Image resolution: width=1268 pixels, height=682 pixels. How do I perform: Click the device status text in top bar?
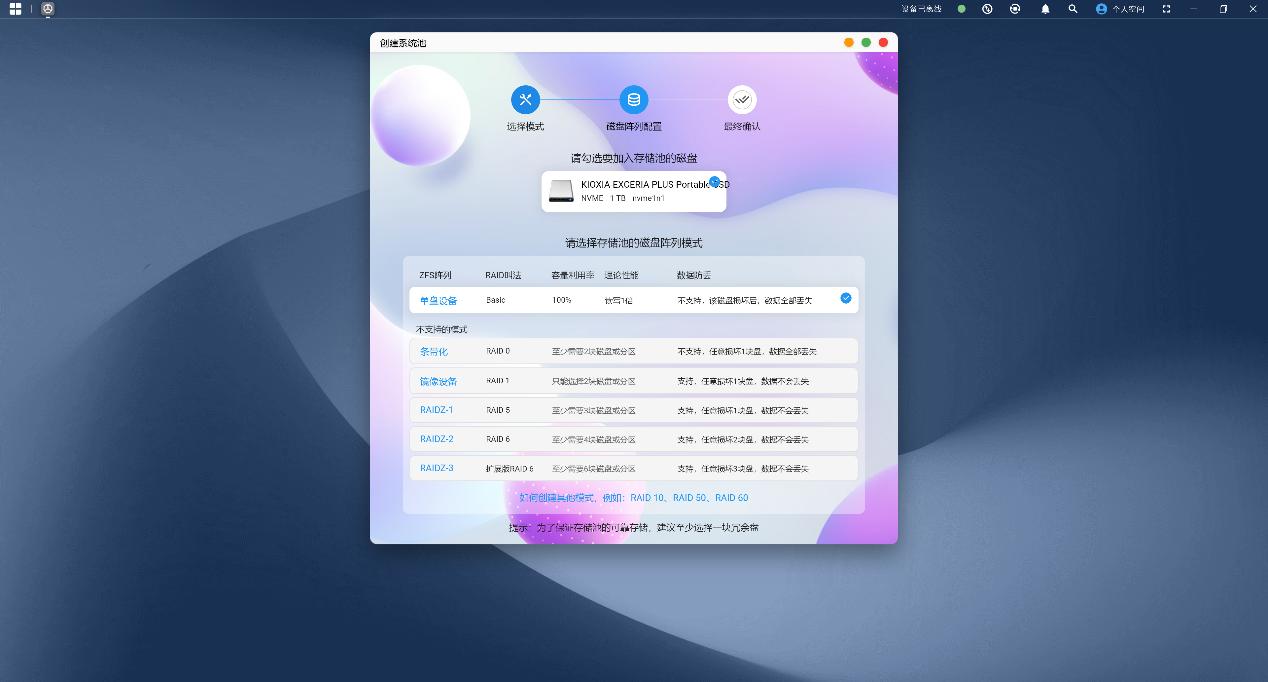pyautogui.click(x=921, y=8)
